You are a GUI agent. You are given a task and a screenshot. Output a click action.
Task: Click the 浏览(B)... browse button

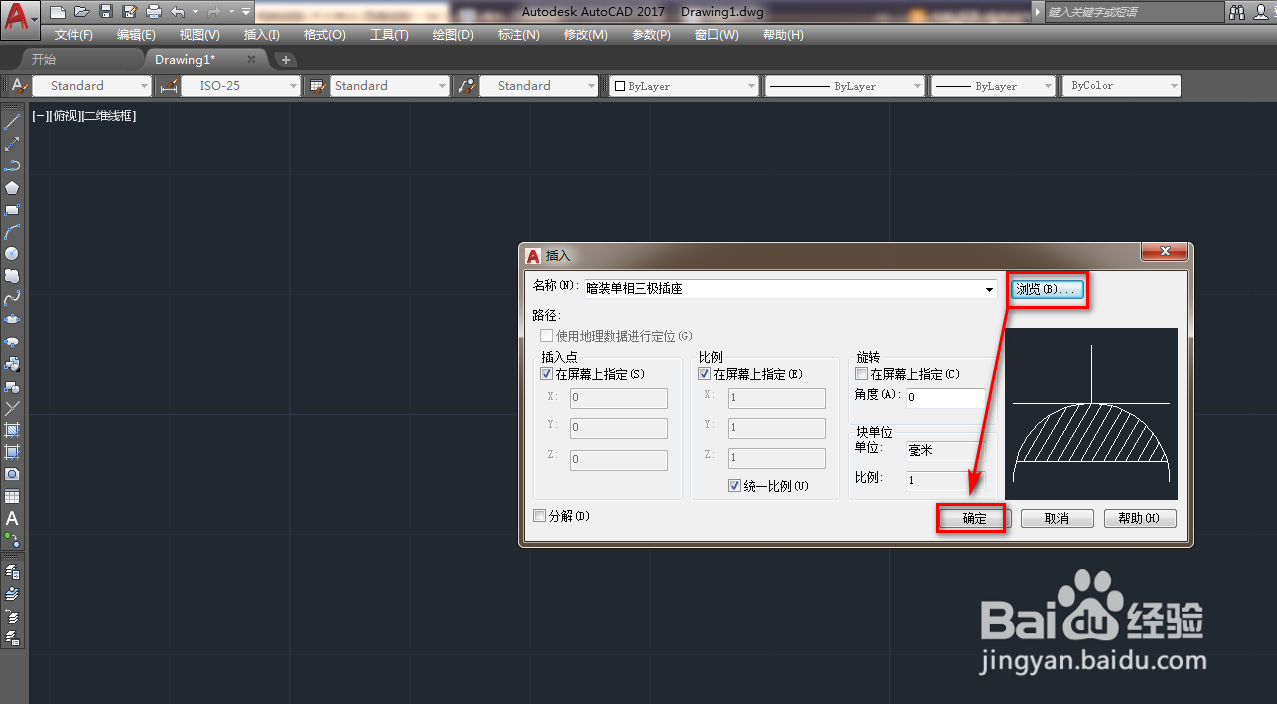[1047, 290]
